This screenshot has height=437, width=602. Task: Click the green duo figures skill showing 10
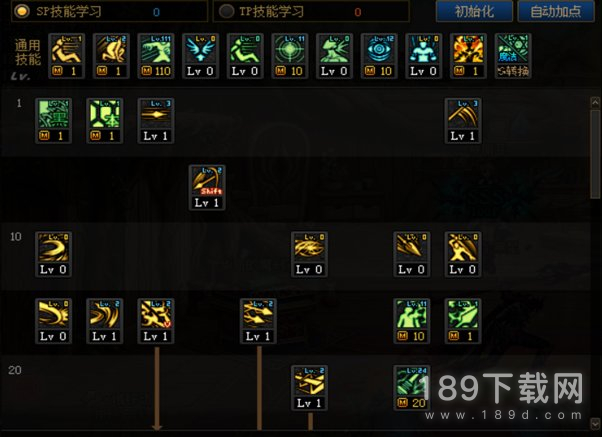tap(412, 321)
